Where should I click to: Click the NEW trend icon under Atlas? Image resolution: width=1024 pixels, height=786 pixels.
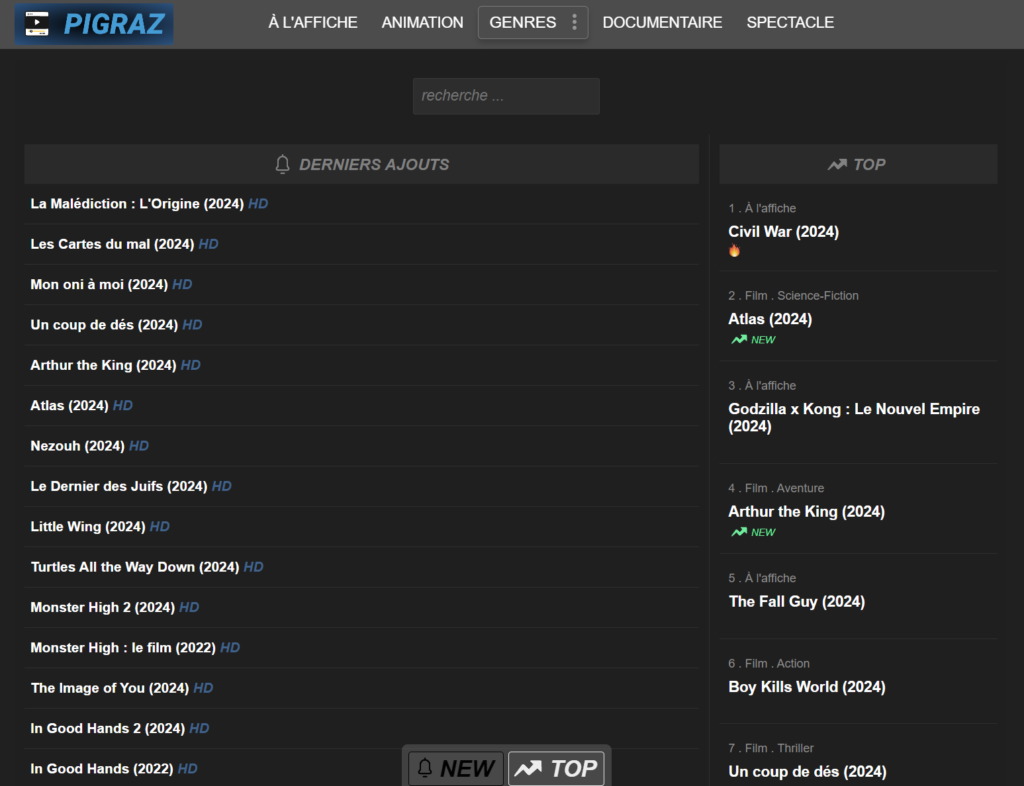pyautogui.click(x=739, y=339)
